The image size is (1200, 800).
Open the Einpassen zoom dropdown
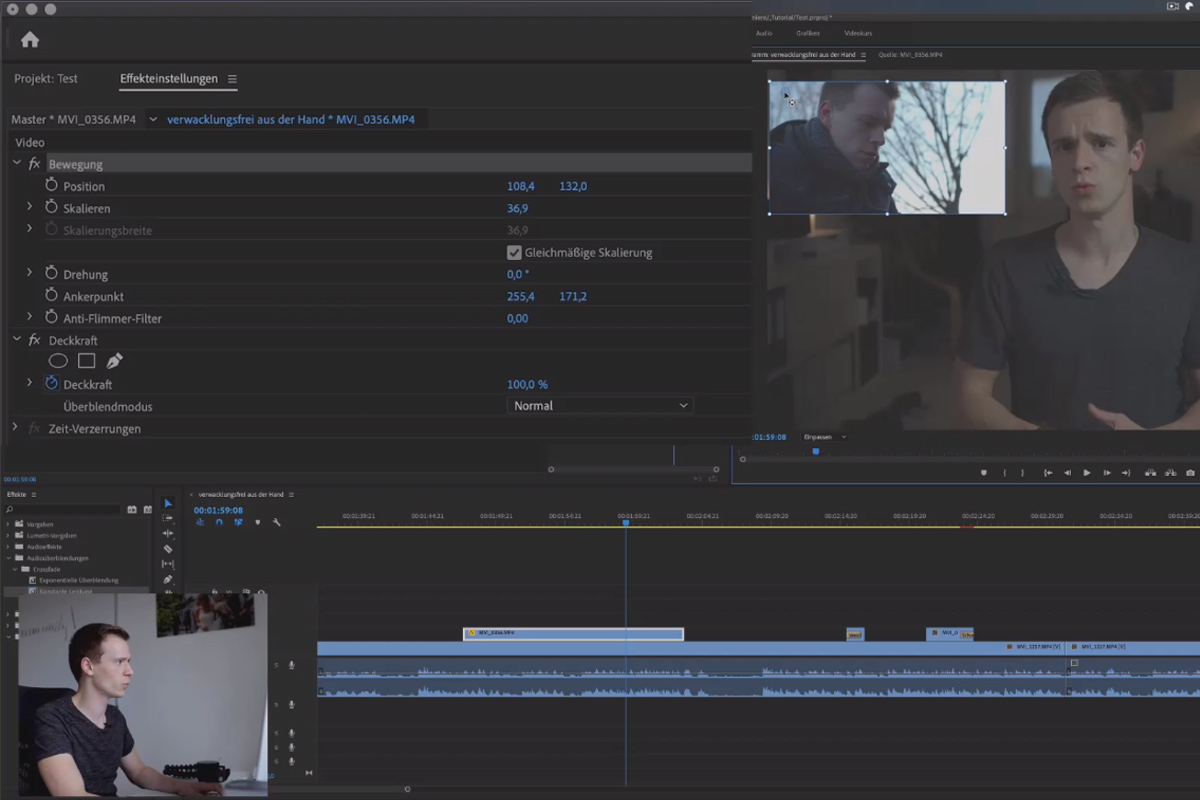[825, 437]
